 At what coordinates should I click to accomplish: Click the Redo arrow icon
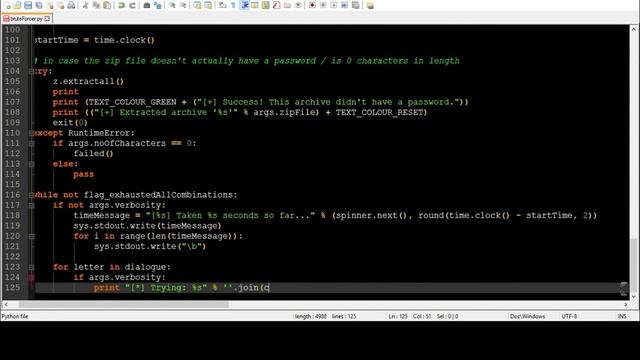(132, 5)
